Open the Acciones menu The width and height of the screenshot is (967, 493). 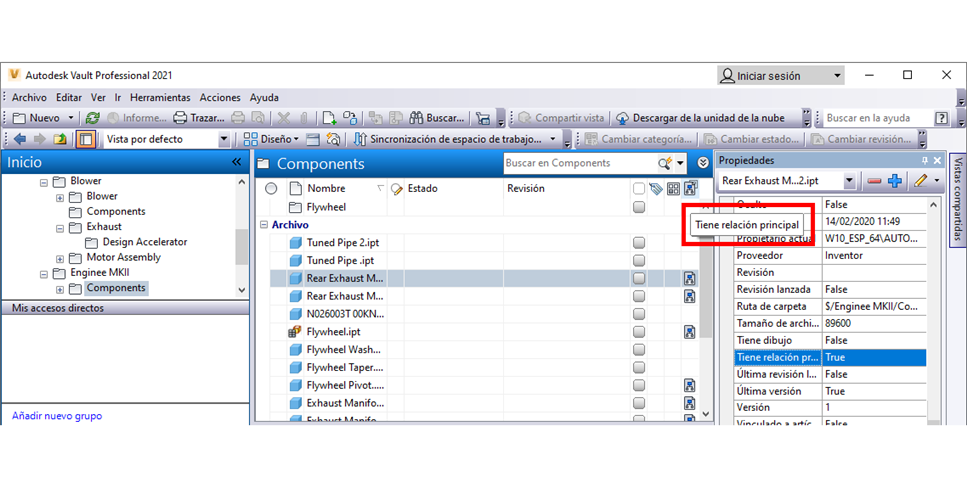pyautogui.click(x=220, y=97)
